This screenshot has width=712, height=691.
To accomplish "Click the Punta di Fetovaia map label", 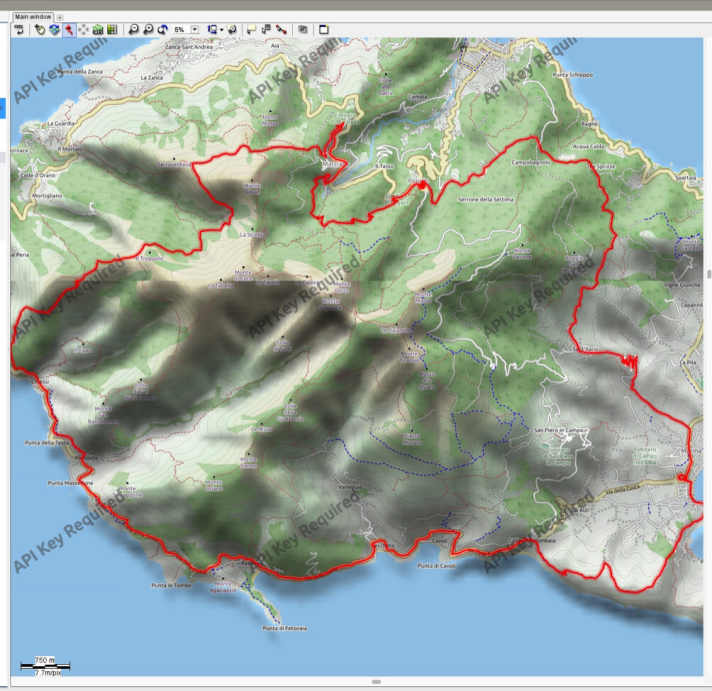I will (x=285, y=628).
